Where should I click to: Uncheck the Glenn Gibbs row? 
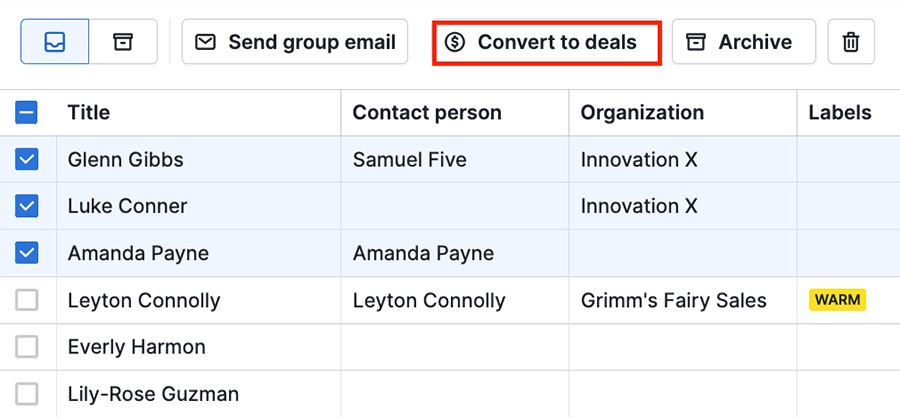[x=27, y=160]
